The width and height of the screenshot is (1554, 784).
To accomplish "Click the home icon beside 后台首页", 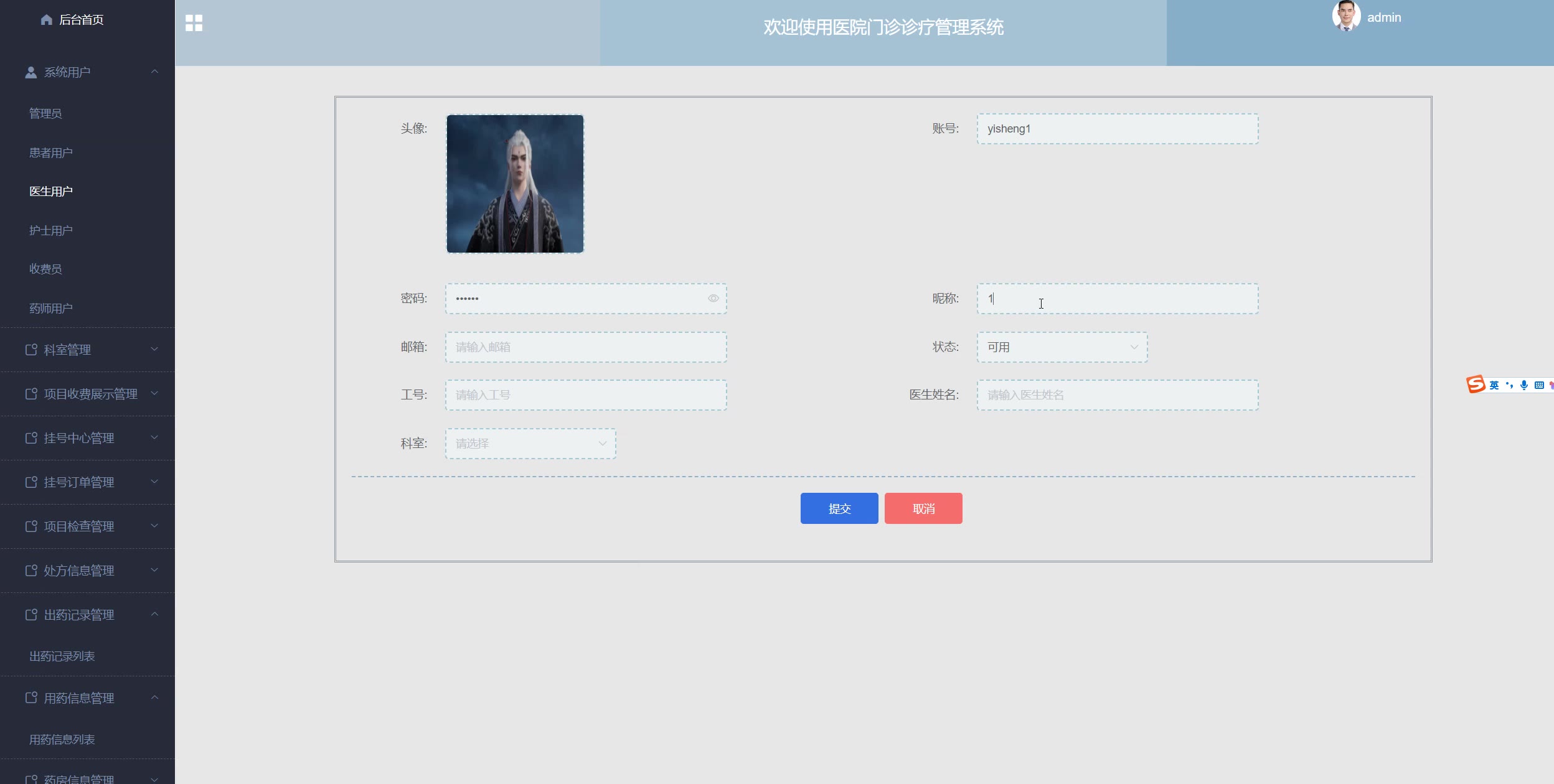I will tap(46, 20).
